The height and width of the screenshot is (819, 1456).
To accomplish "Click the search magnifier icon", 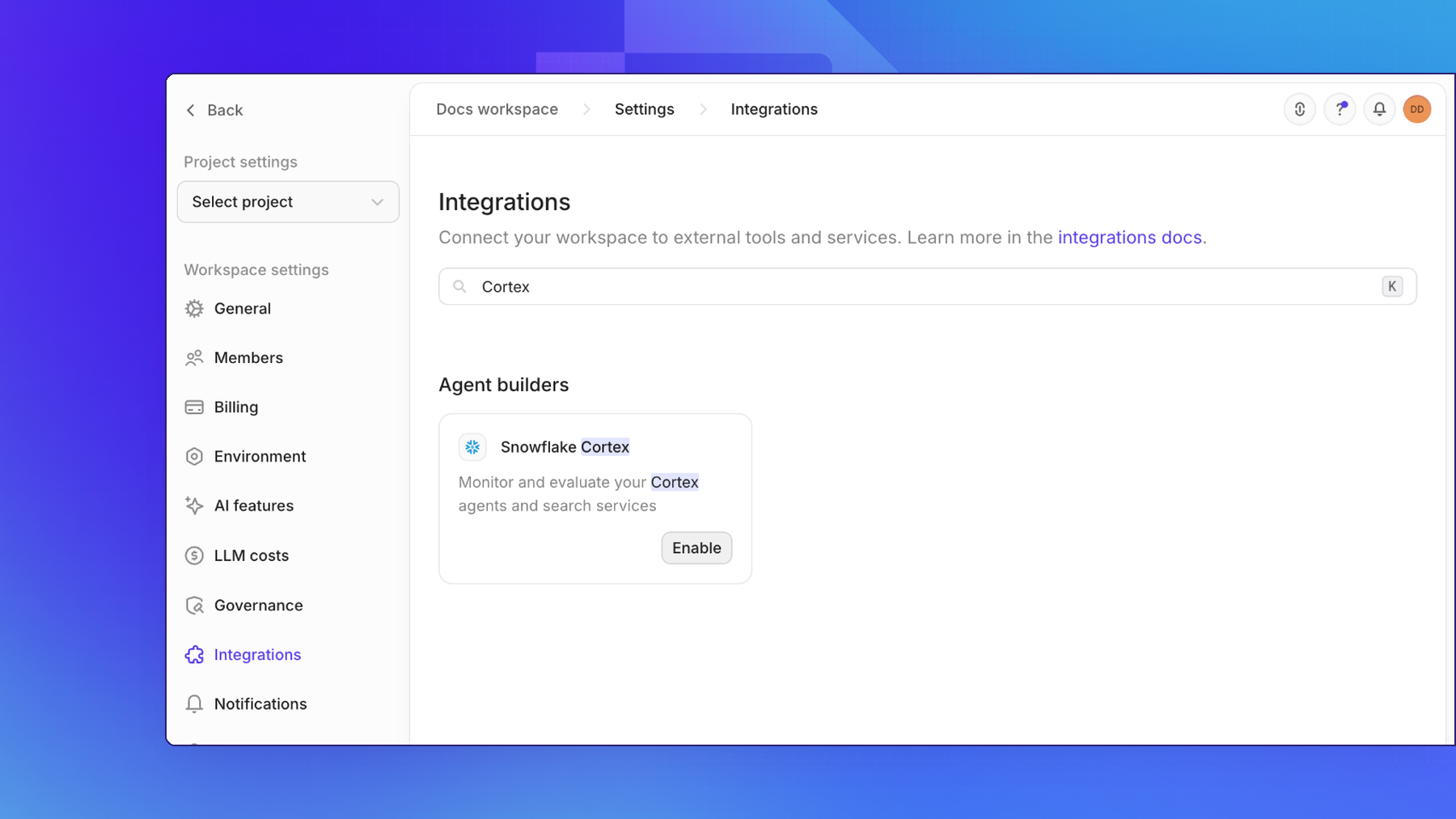I will coord(459,286).
